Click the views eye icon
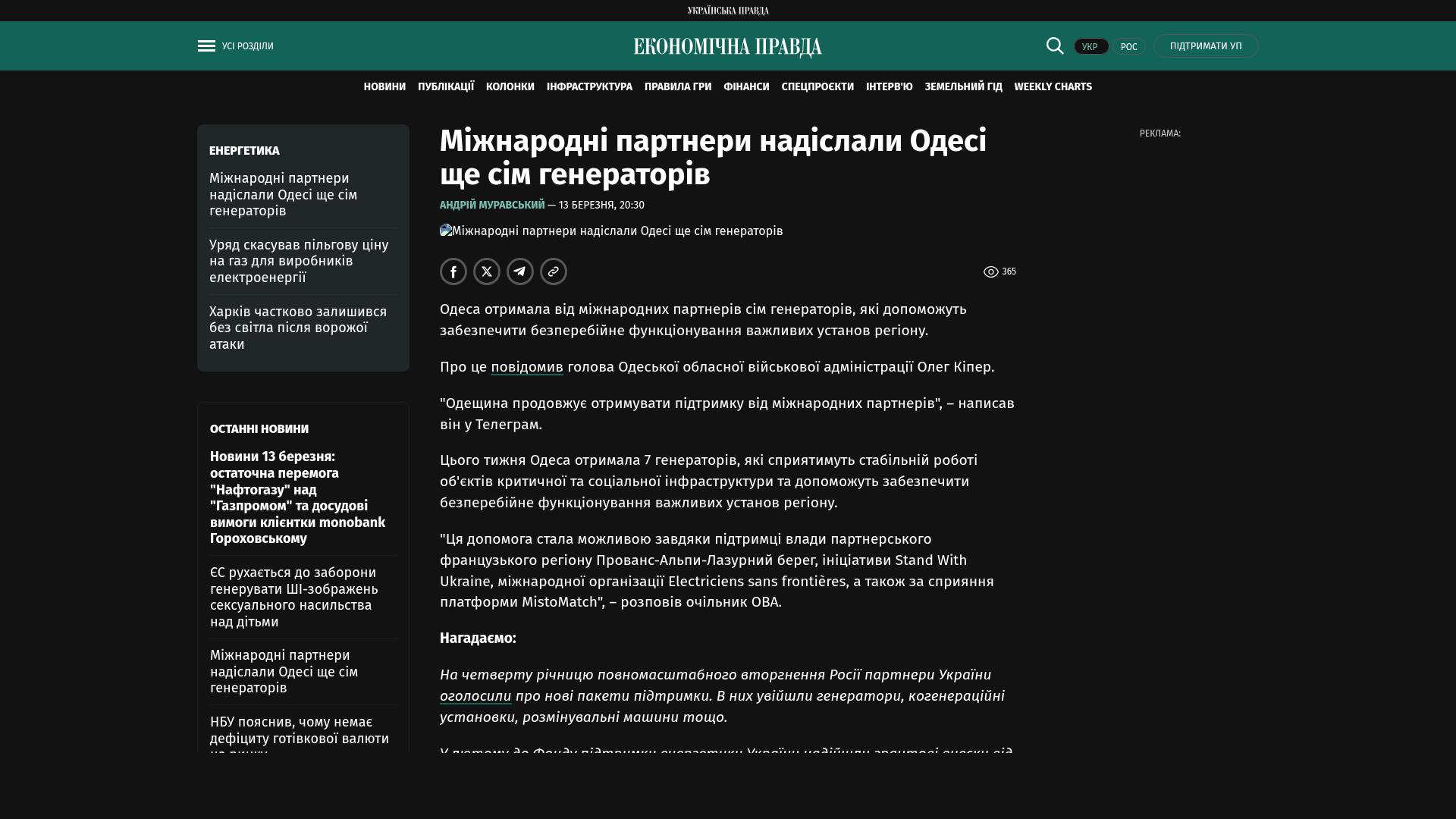 coord(990,271)
